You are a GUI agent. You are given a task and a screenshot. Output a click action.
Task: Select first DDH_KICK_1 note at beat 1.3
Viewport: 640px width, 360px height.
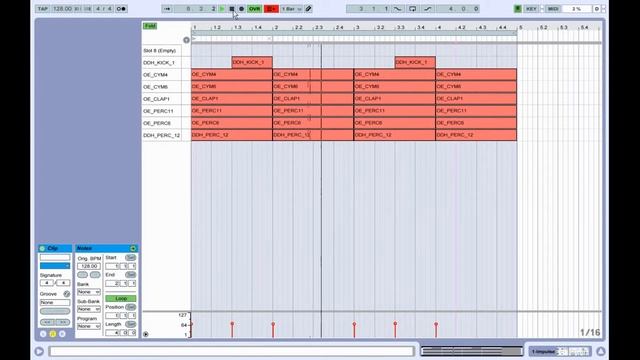pyautogui.click(x=252, y=62)
